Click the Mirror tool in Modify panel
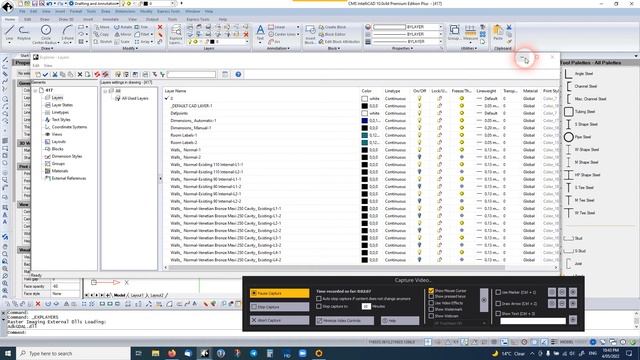The image size is (640, 360). point(123,34)
